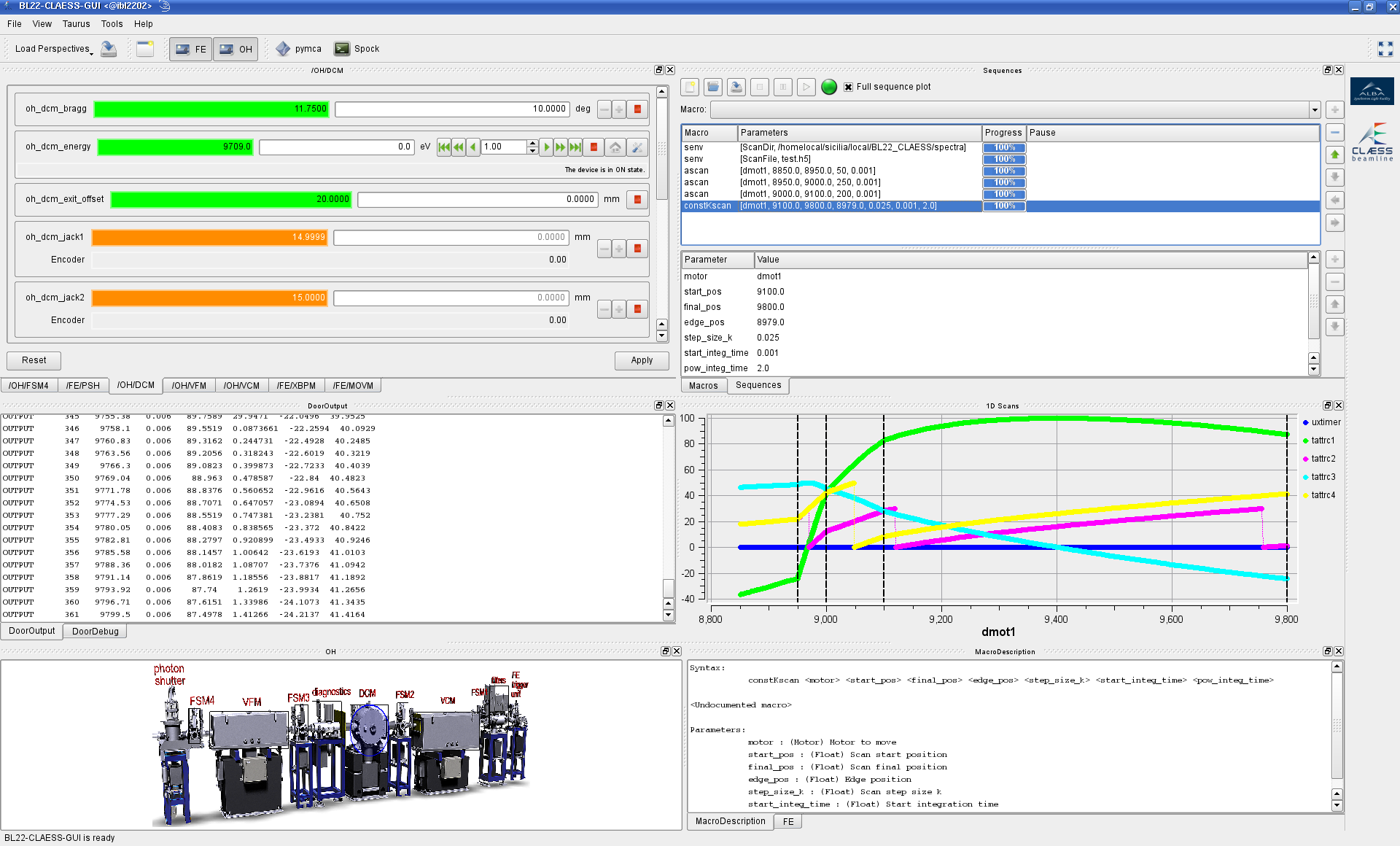Screen dimensions: 1400x846
Task: Remove selected macro with the minus button
Action: (1334, 133)
